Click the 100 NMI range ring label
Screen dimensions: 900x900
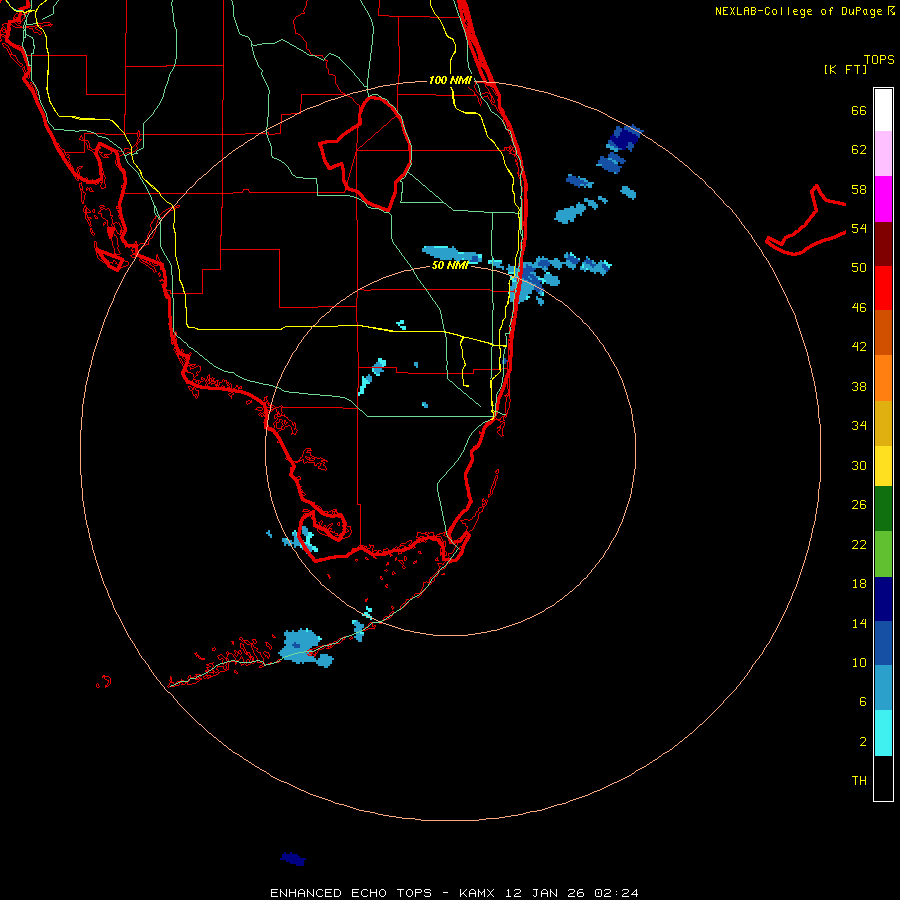pos(450,80)
